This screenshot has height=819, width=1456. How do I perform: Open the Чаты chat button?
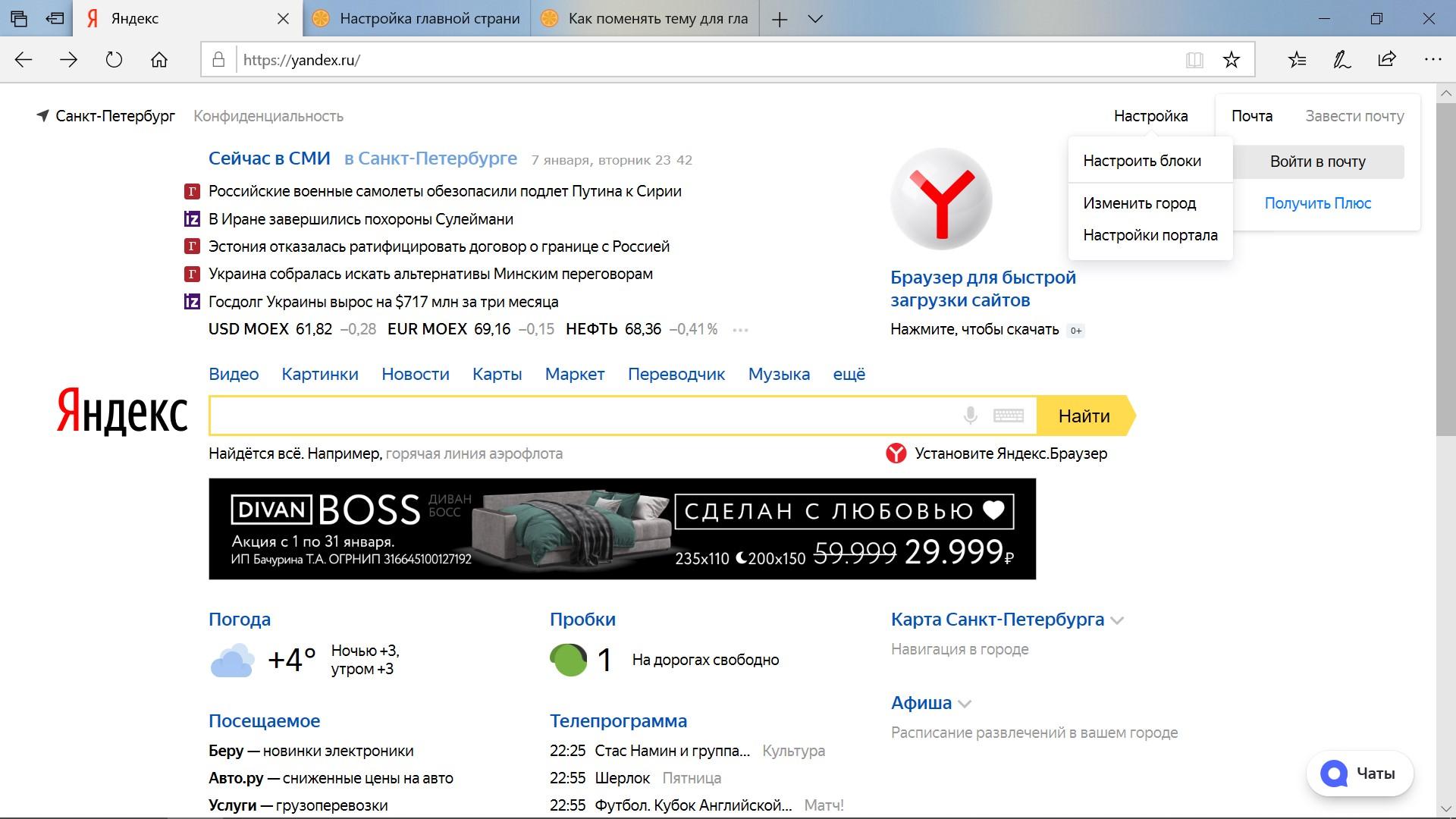[x=1360, y=773]
